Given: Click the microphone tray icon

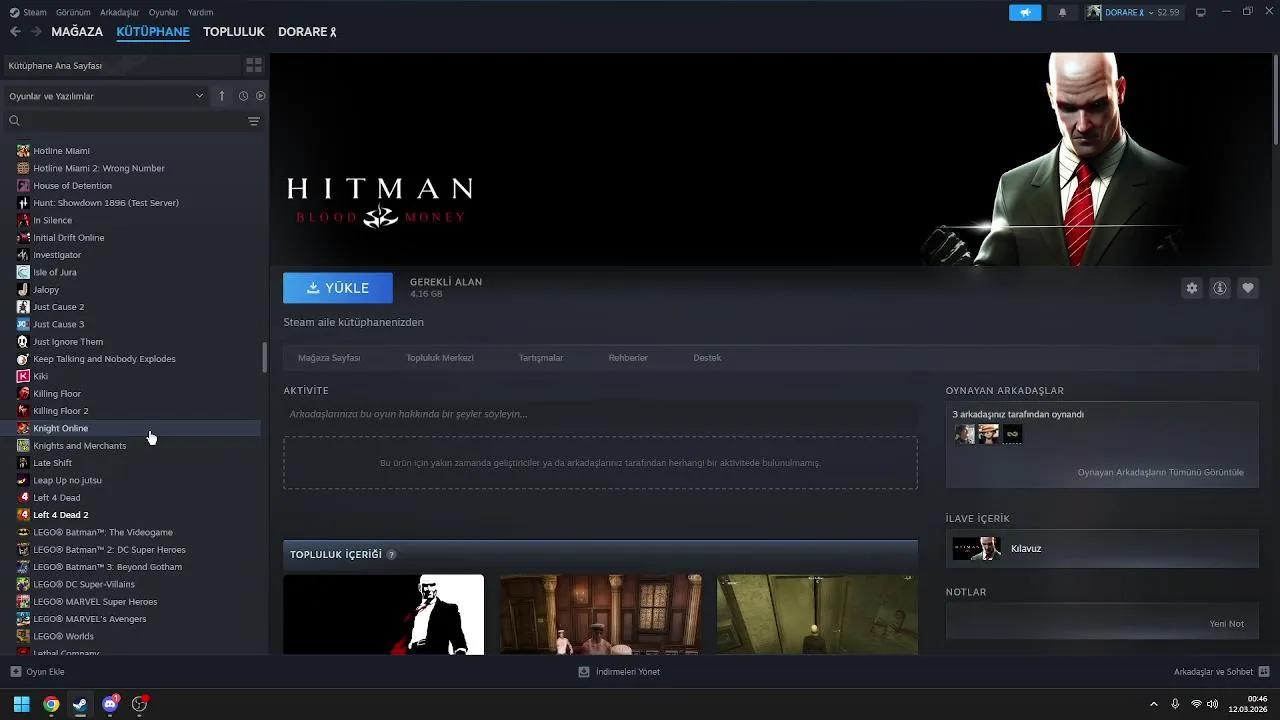Looking at the screenshot, I should tap(1175, 704).
